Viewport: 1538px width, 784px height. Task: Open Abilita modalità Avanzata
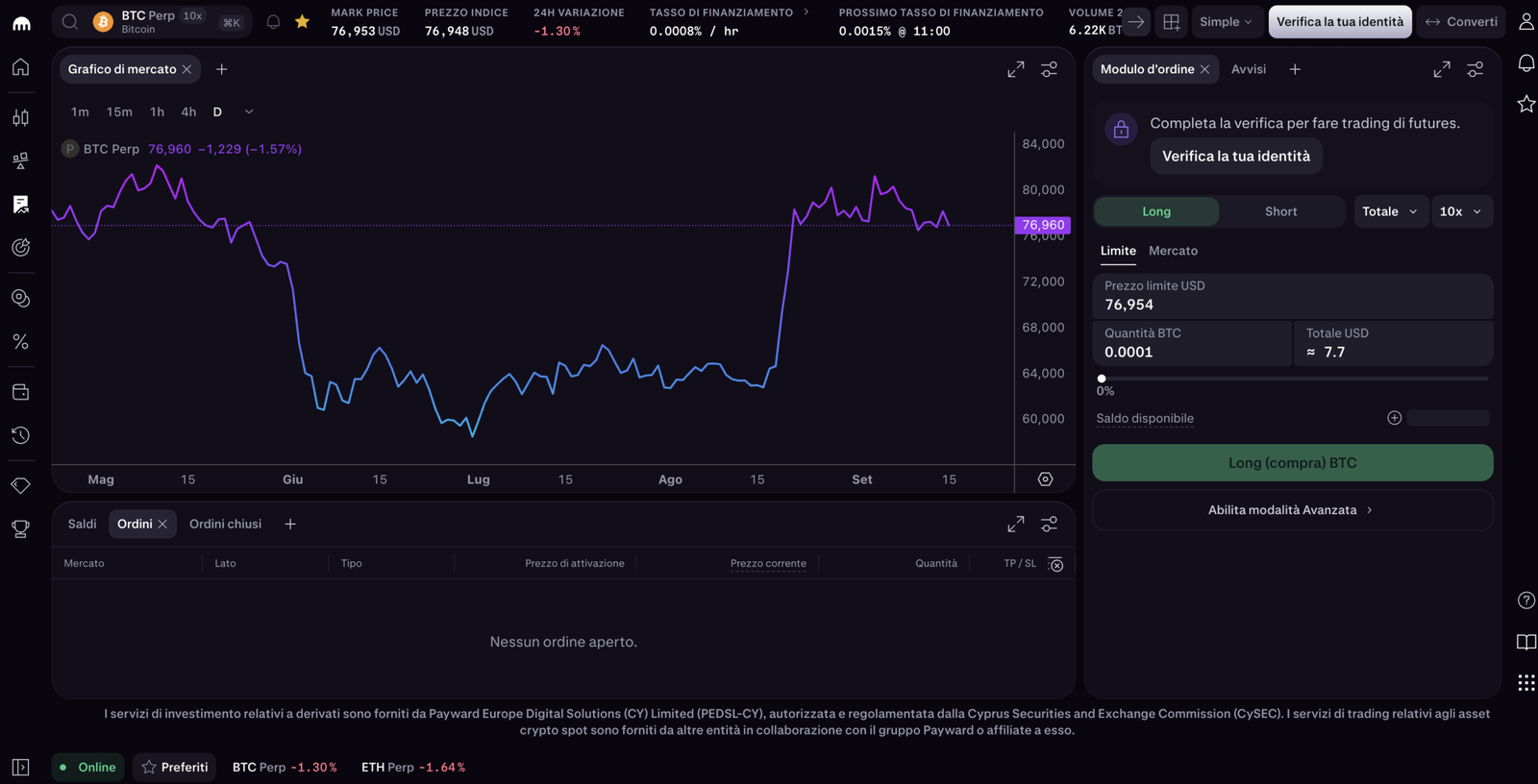pyautogui.click(x=1292, y=510)
